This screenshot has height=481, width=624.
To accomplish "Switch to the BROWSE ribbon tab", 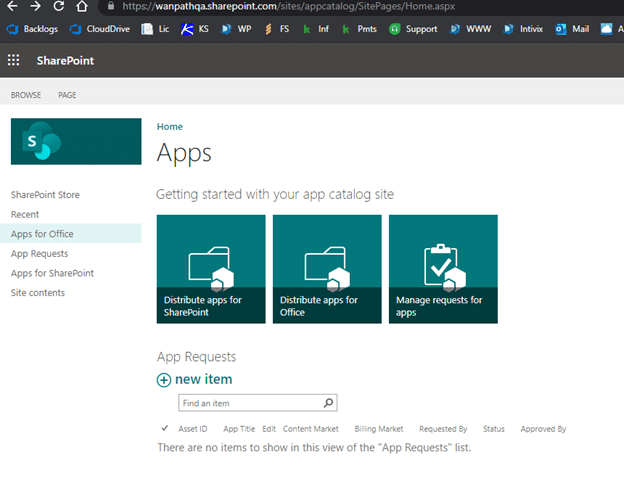I will click(26, 95).
